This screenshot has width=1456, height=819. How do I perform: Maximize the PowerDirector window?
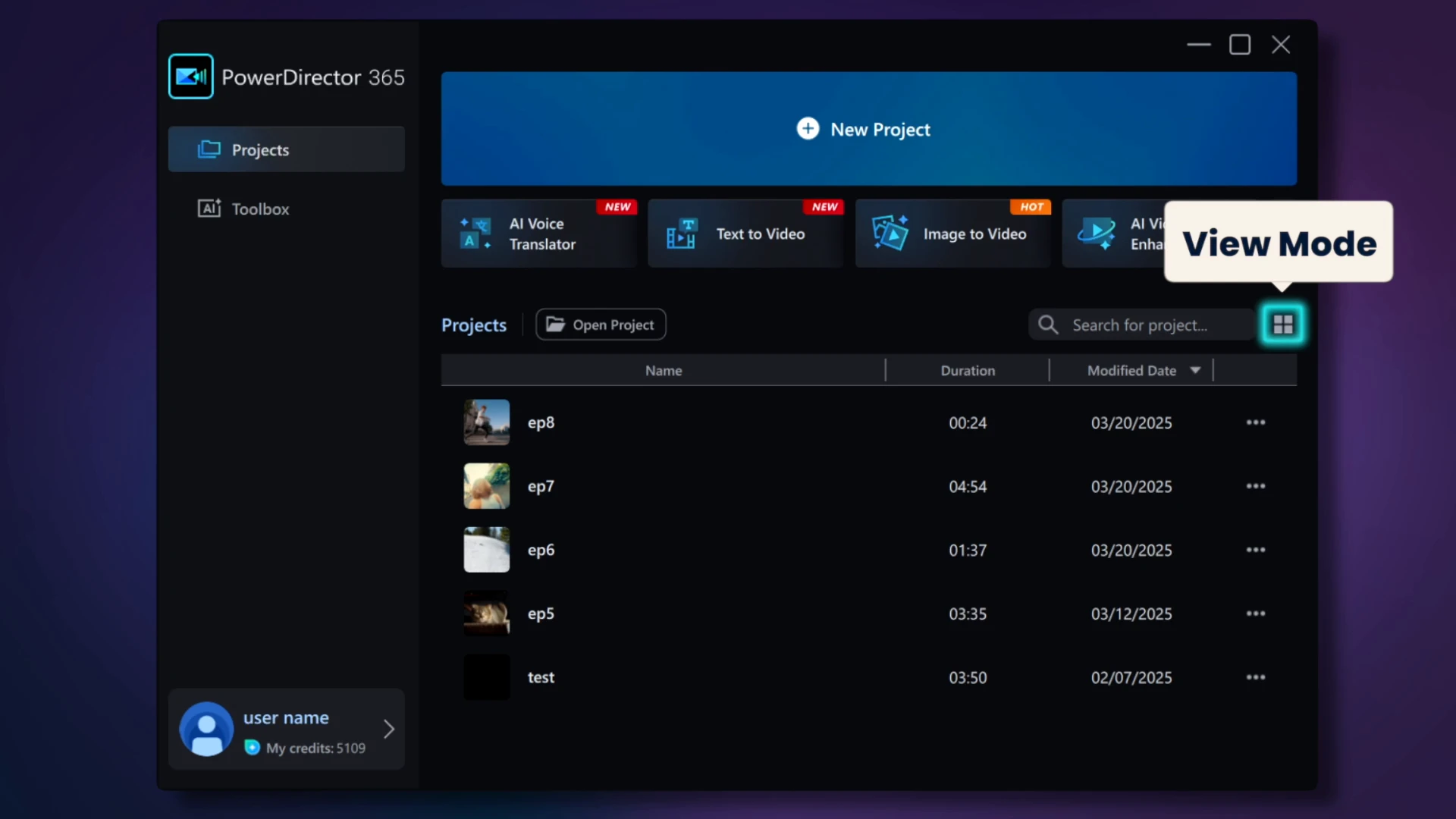pos(1240,45)
